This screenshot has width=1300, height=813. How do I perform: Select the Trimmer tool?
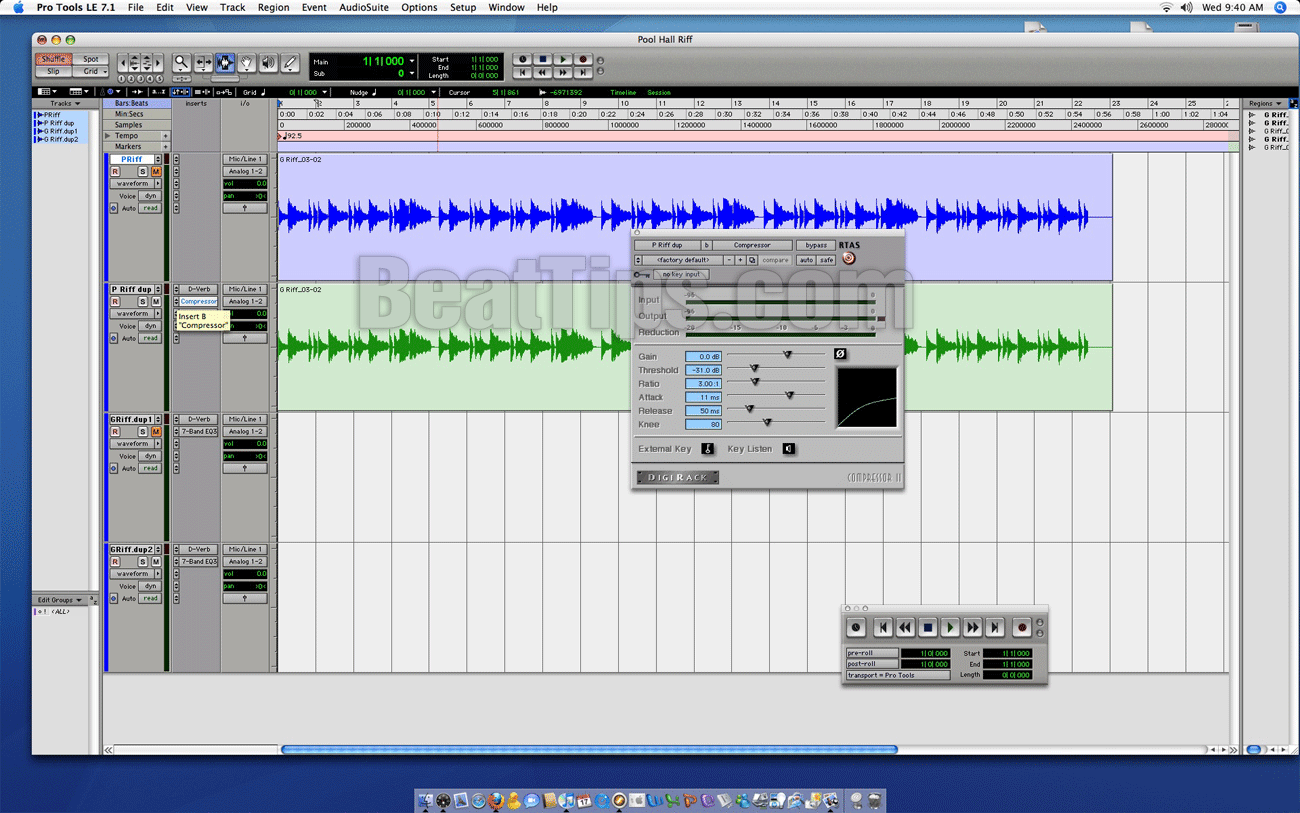click(203, 63)
